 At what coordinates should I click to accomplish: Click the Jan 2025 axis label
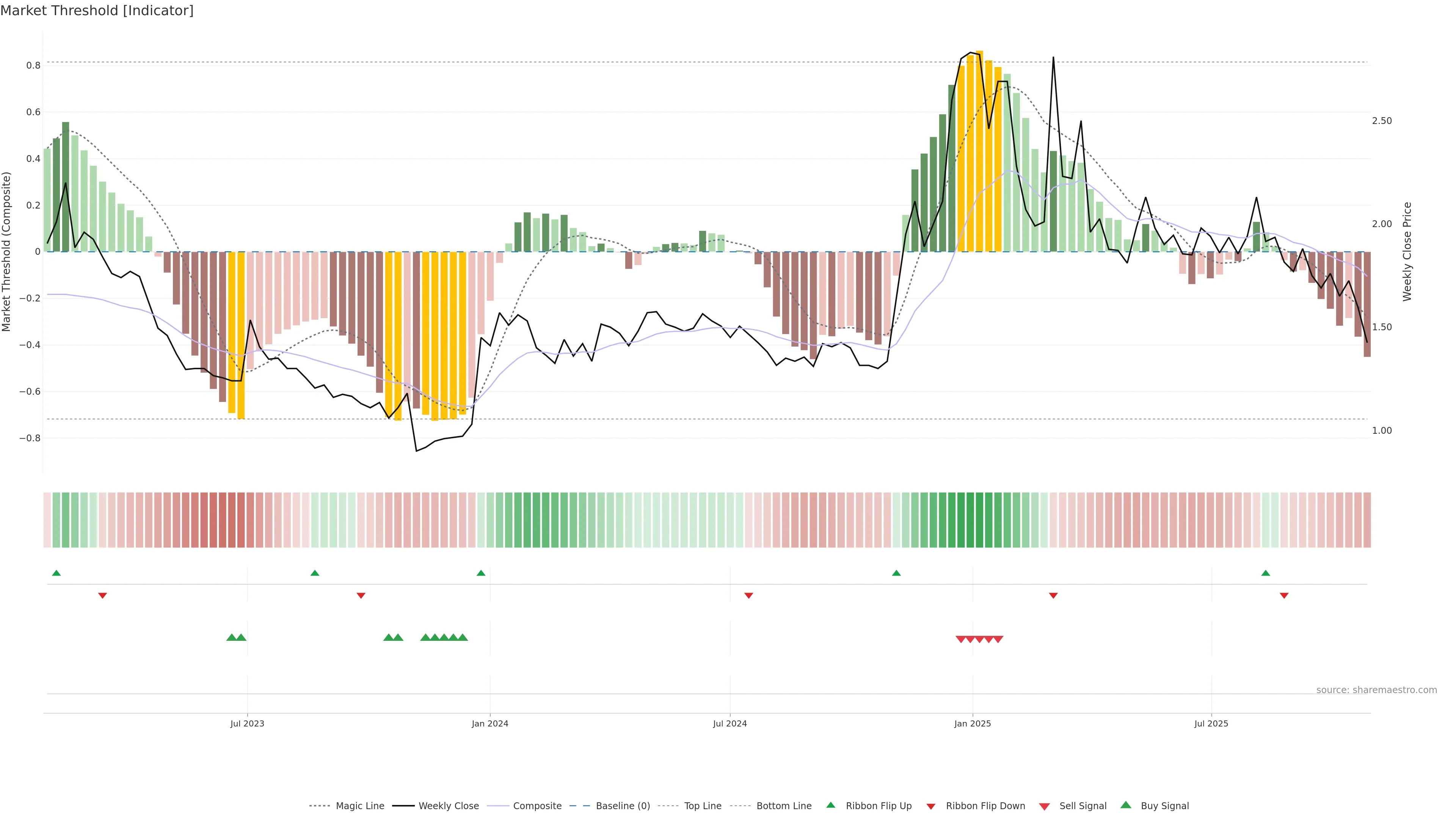[x=972, y=723]
